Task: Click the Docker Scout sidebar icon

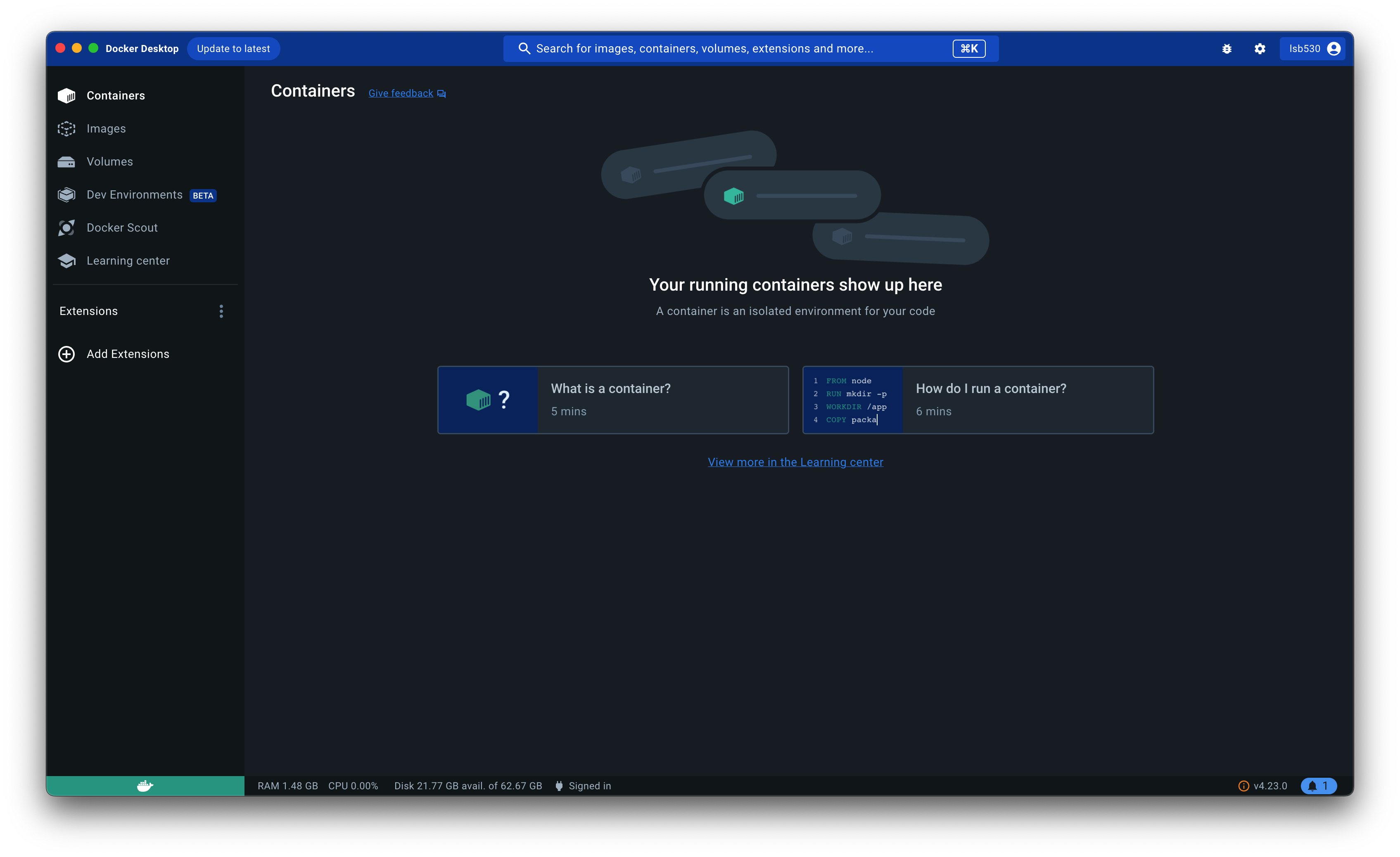Action: pyautogui.click(x=66, y=228)
